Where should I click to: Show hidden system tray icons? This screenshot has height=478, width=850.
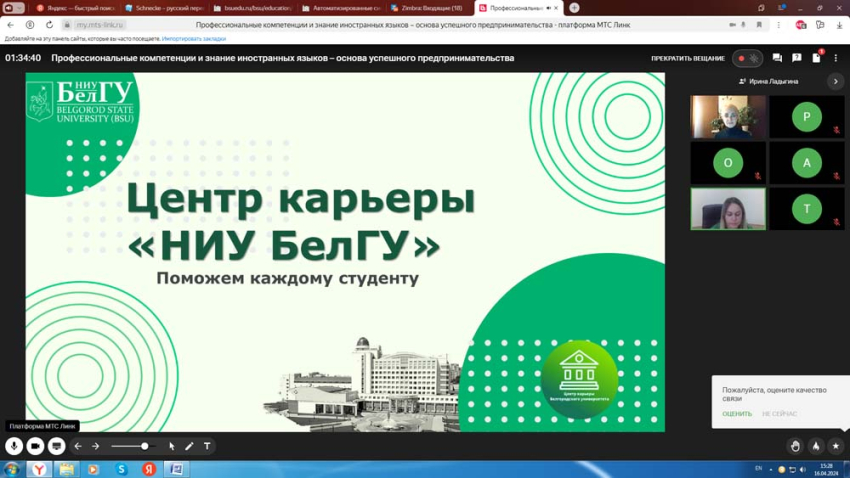(x=771, y=469)
